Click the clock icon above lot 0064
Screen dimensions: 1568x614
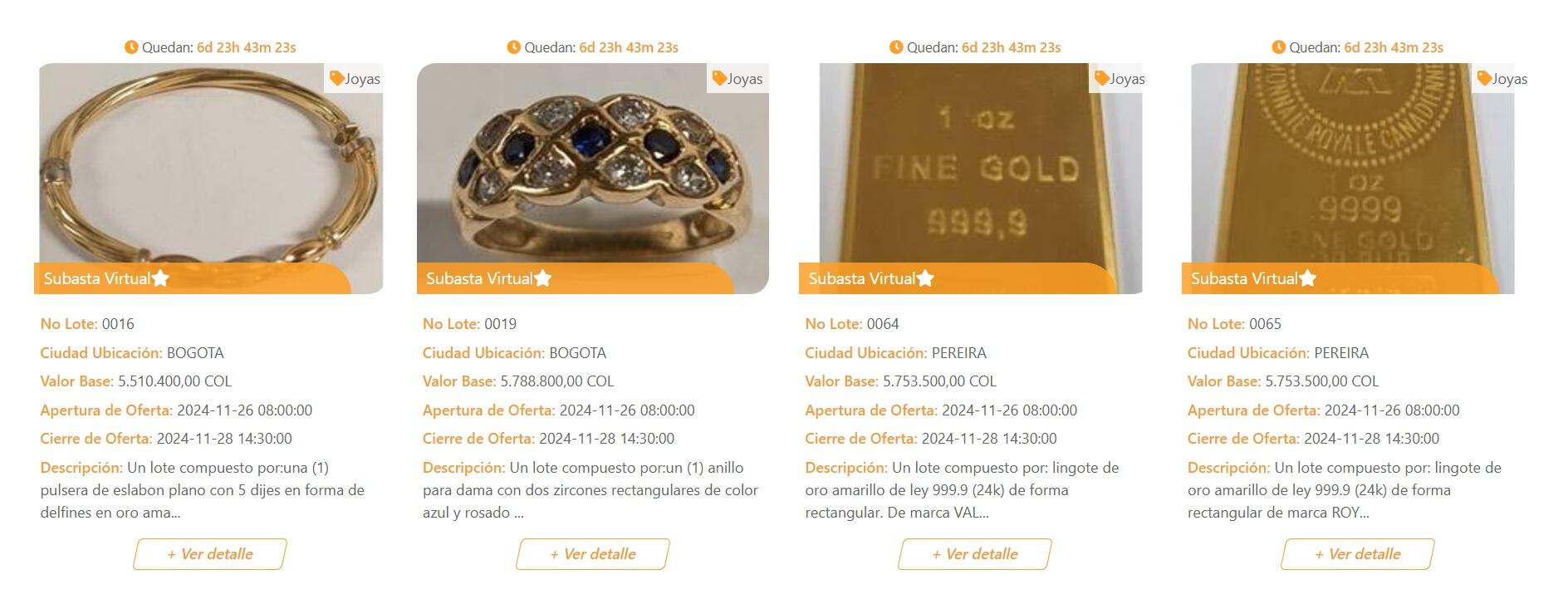pos(896,47)
